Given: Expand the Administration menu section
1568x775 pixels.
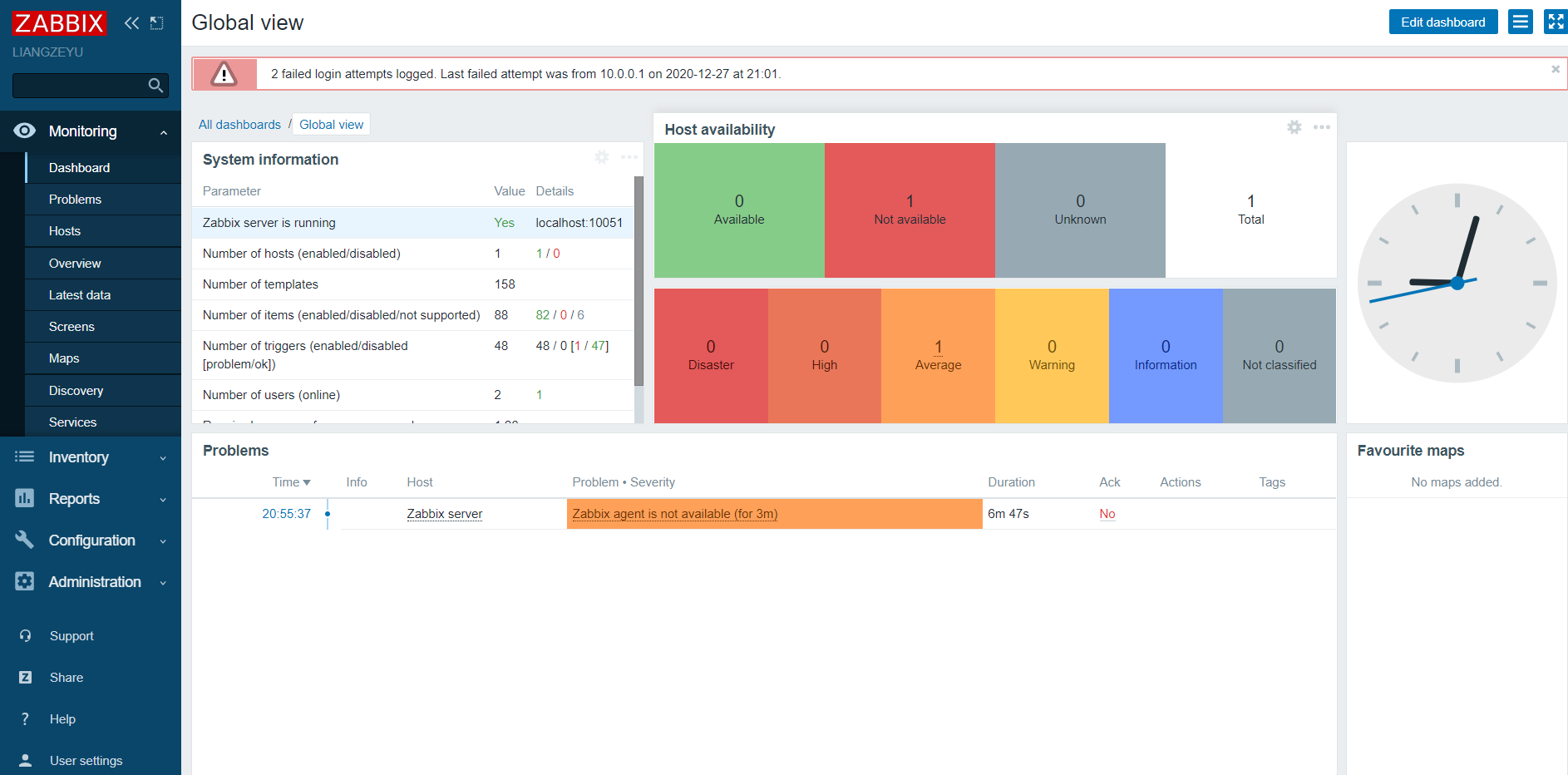Looking at the screenshot, I should pos(163,583).
